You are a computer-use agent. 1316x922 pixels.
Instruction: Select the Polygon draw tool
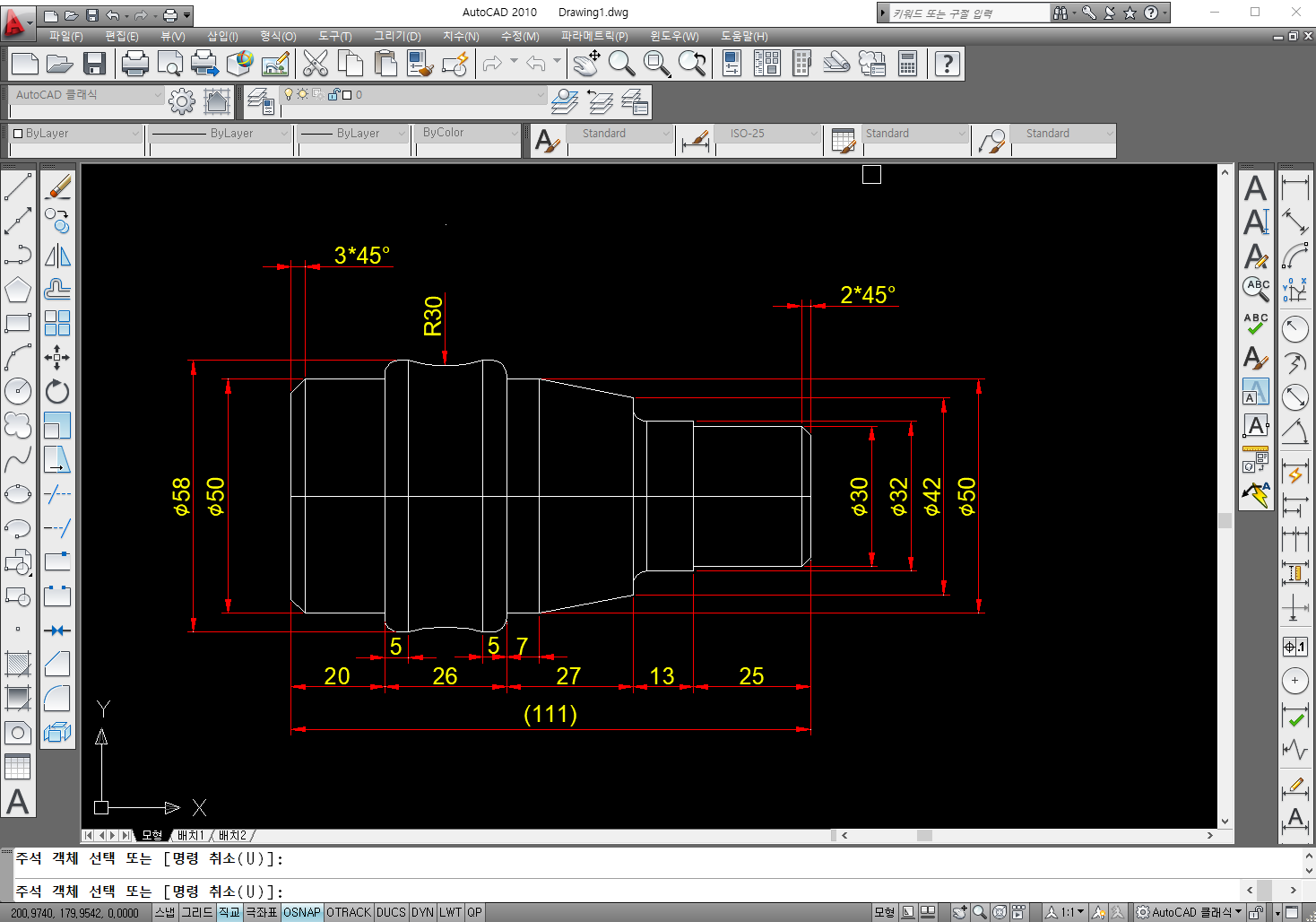tap(18, 290)
